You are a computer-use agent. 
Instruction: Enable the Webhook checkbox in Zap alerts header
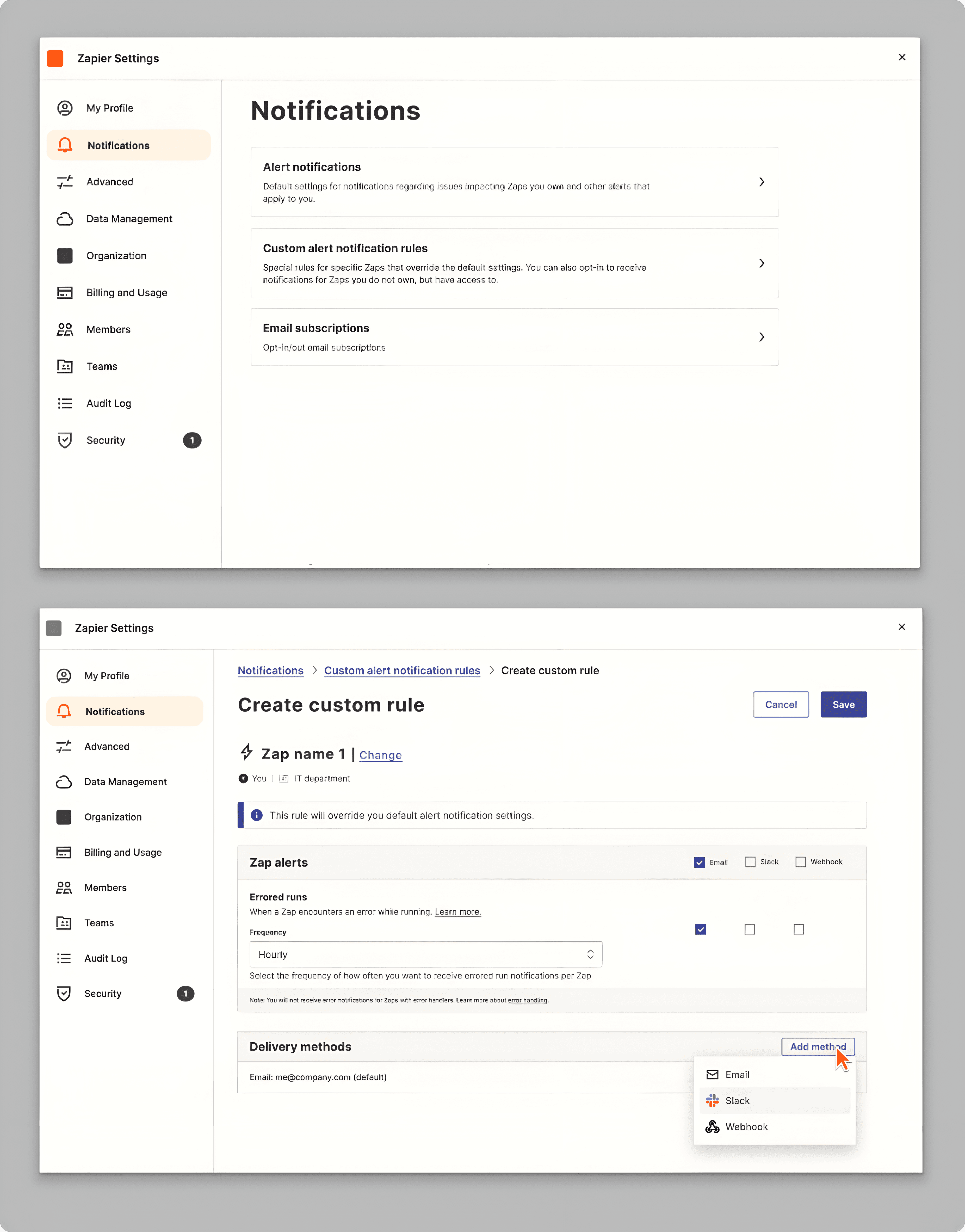point(801,862)
